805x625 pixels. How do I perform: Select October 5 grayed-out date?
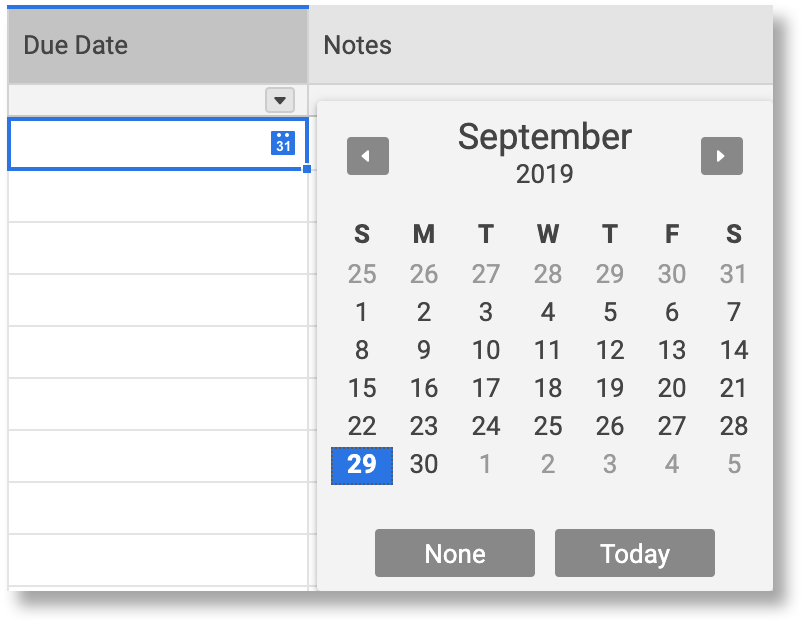734,464
